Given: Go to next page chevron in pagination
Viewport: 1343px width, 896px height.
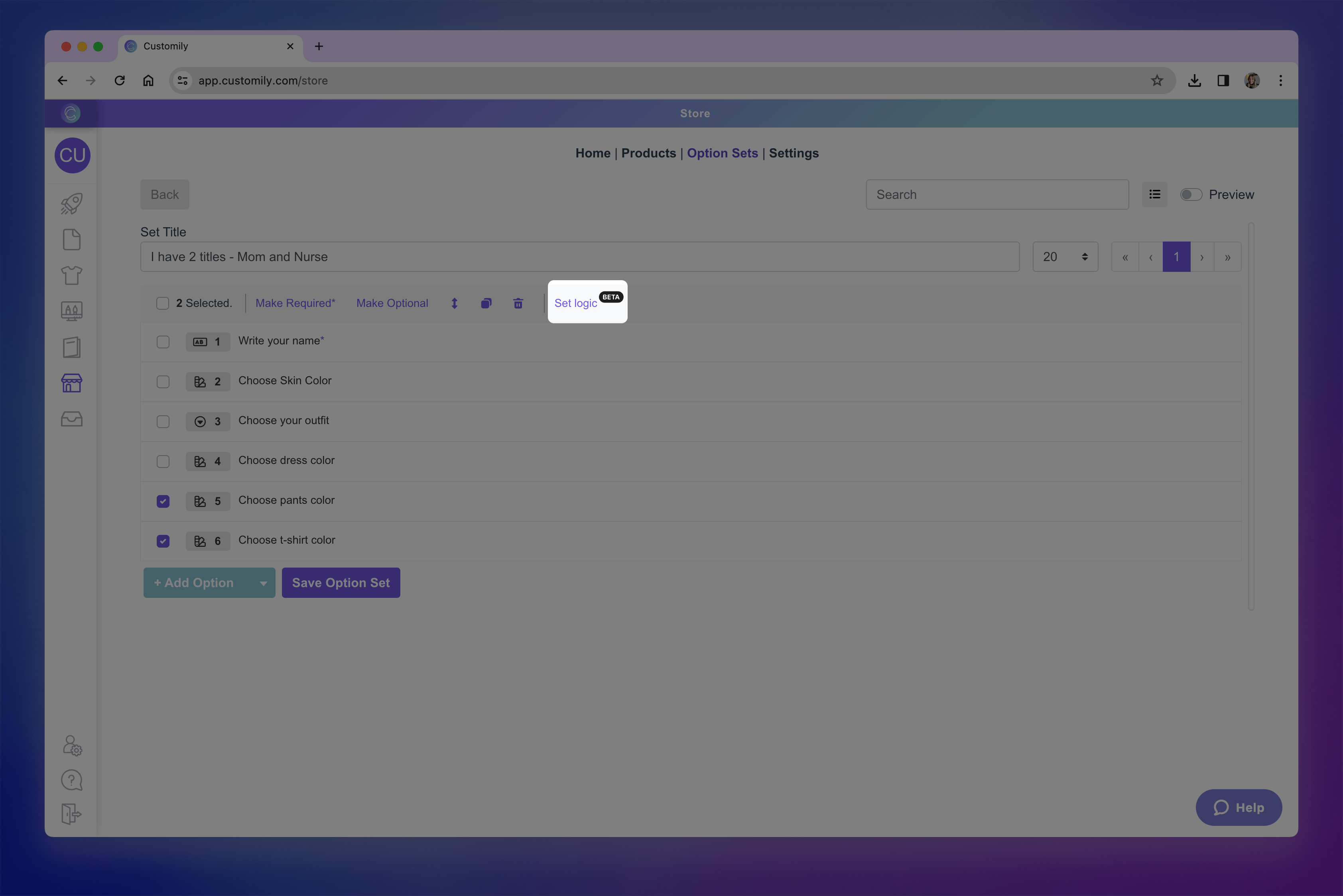Looking at the screenshot, I should pos(1202,257).
